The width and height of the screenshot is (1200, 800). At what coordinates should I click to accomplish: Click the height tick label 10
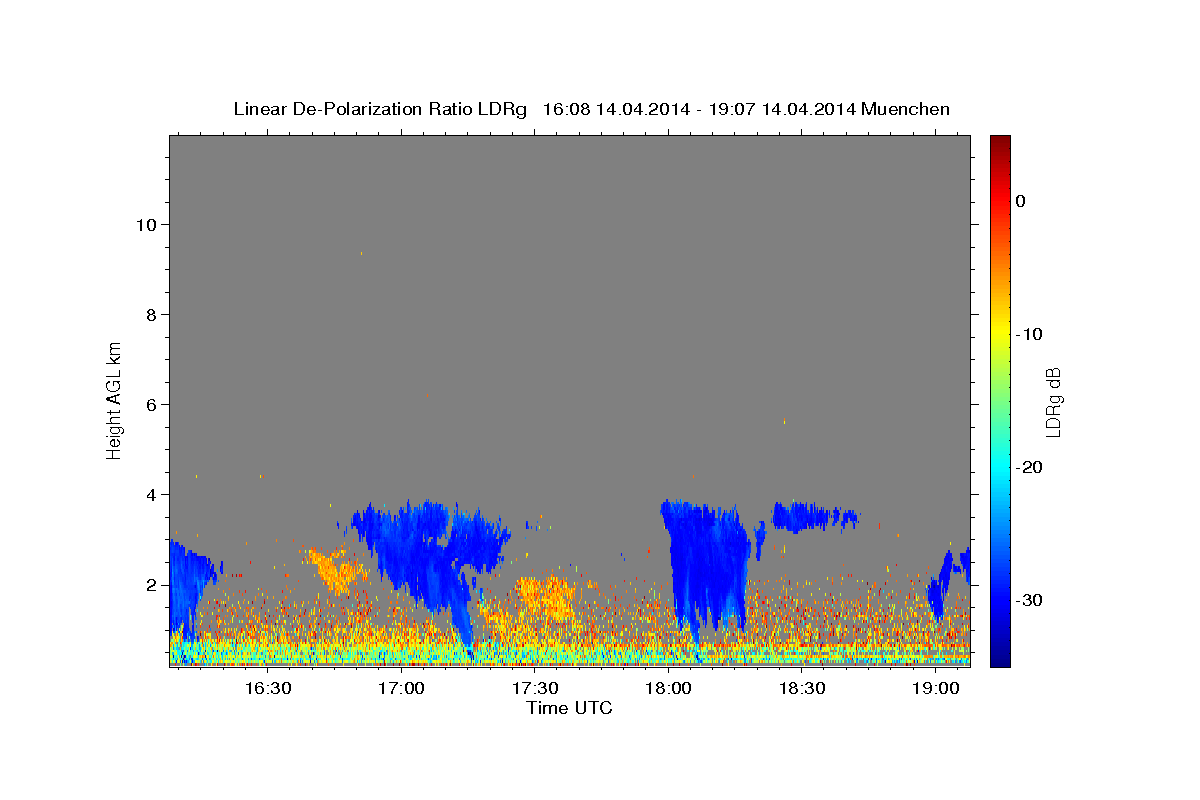147,225
